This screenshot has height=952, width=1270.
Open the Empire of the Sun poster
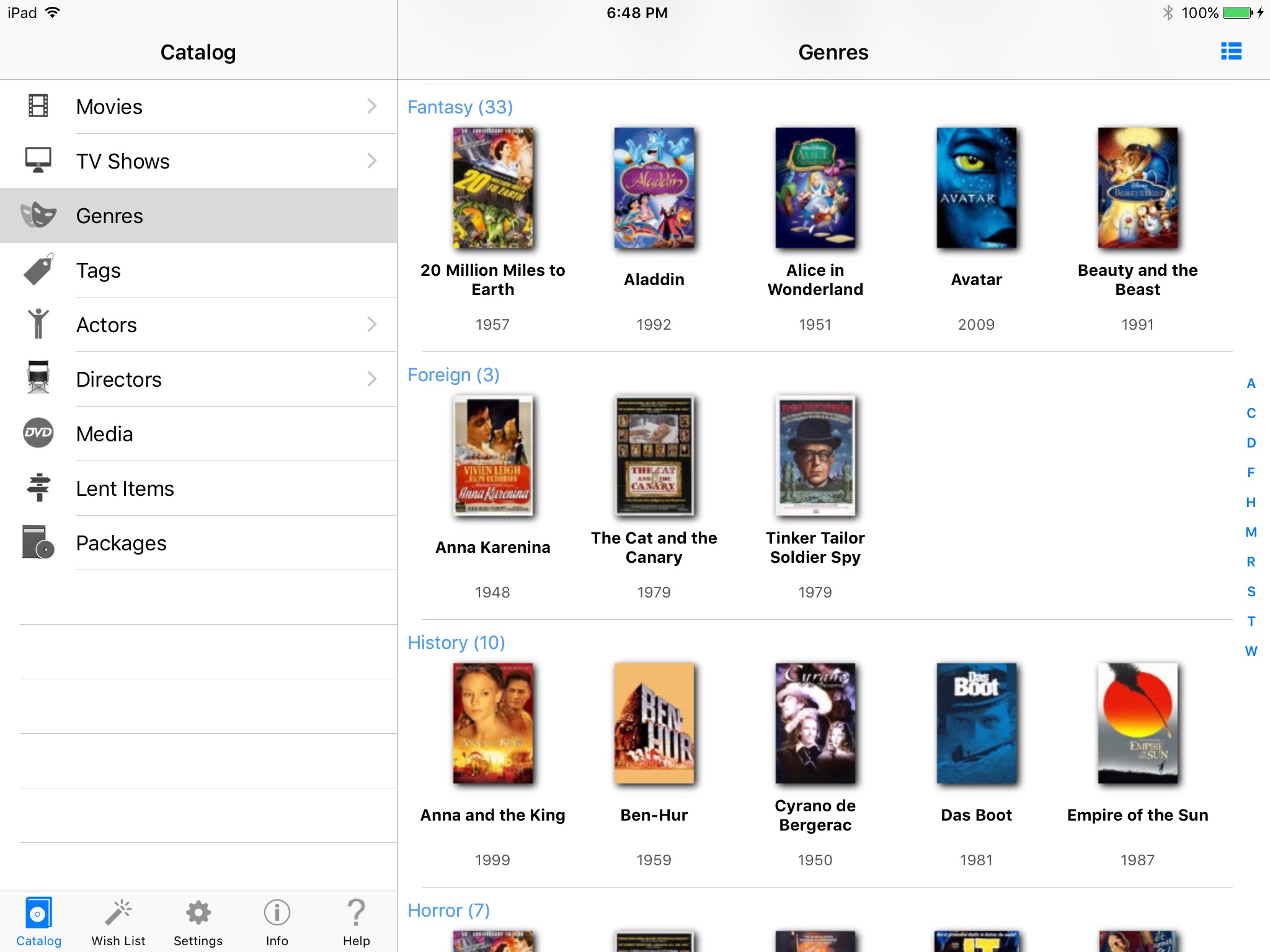1138,723
